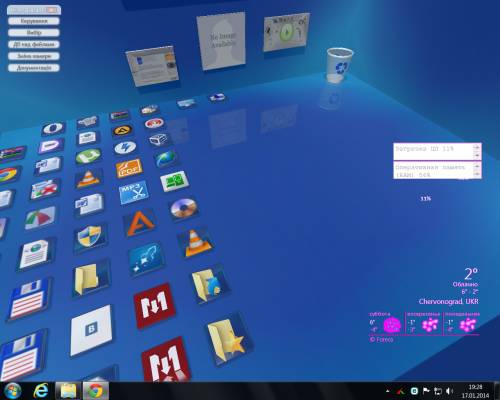
Task: Open the yellow AIMP player icon
Action: click(x=122, y=130)
